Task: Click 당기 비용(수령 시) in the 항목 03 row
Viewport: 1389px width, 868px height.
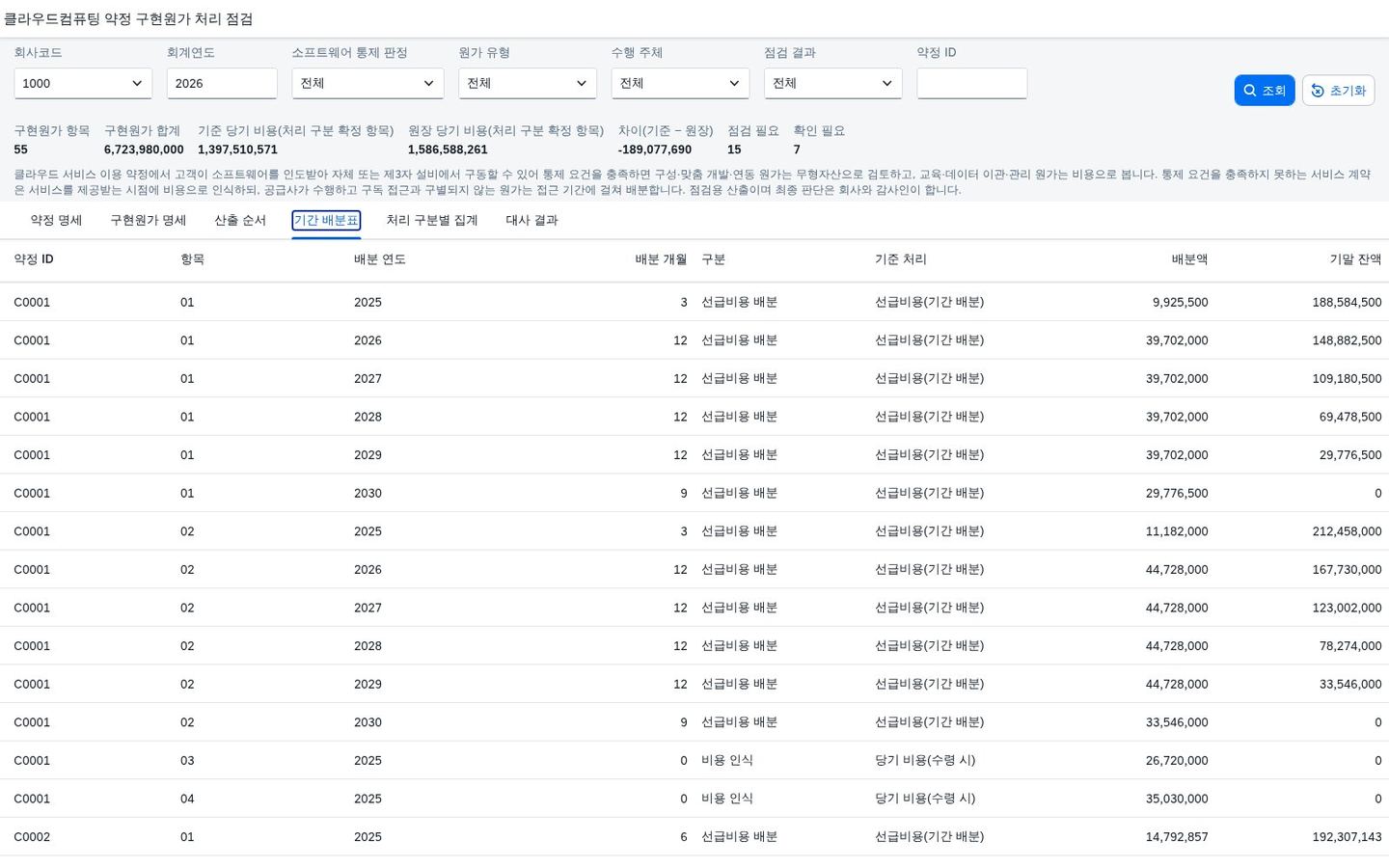Action: coord(925,761)
